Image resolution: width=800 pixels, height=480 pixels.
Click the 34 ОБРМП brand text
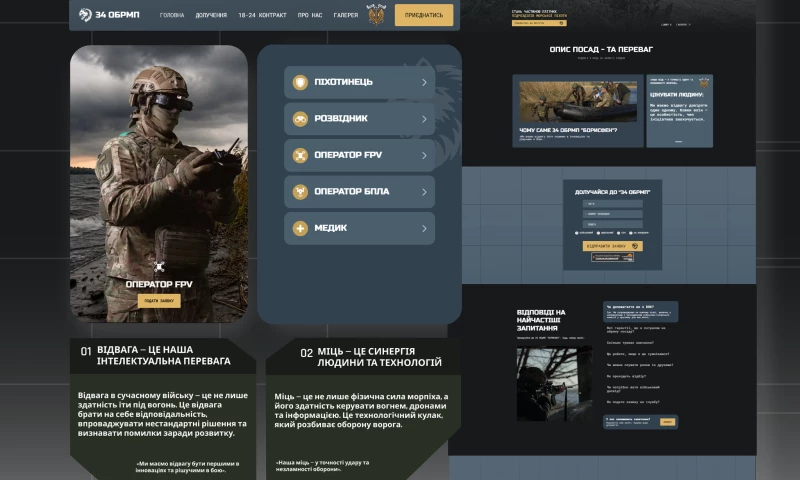click(117, 15)
